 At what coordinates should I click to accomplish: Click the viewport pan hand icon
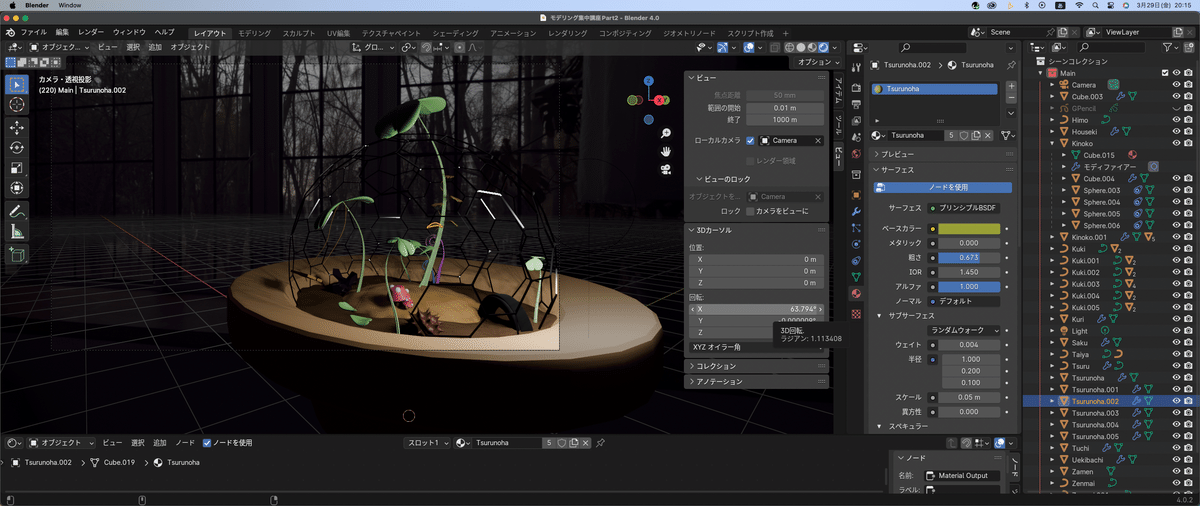tap(665, 150)
